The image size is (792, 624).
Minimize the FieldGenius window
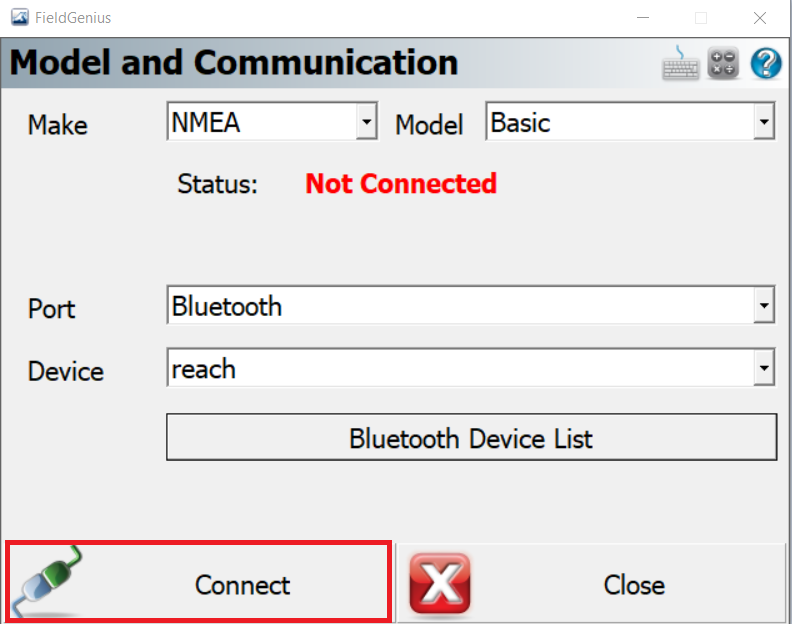(642, 18)
